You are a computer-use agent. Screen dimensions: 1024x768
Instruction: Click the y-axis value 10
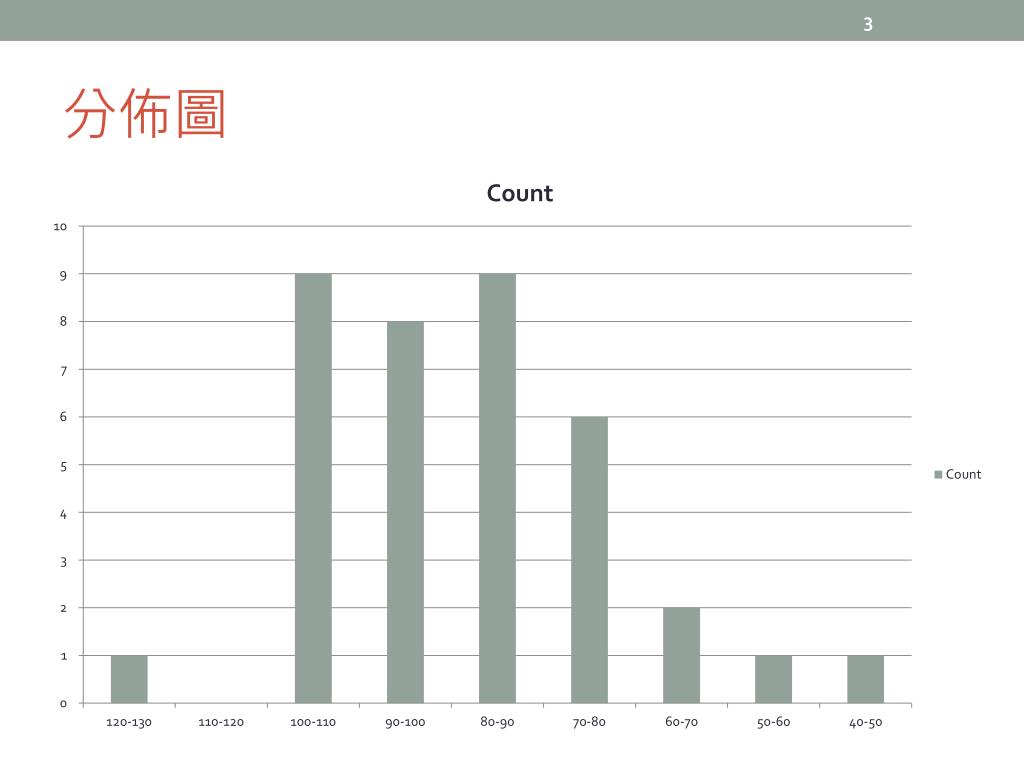[60, 227]
